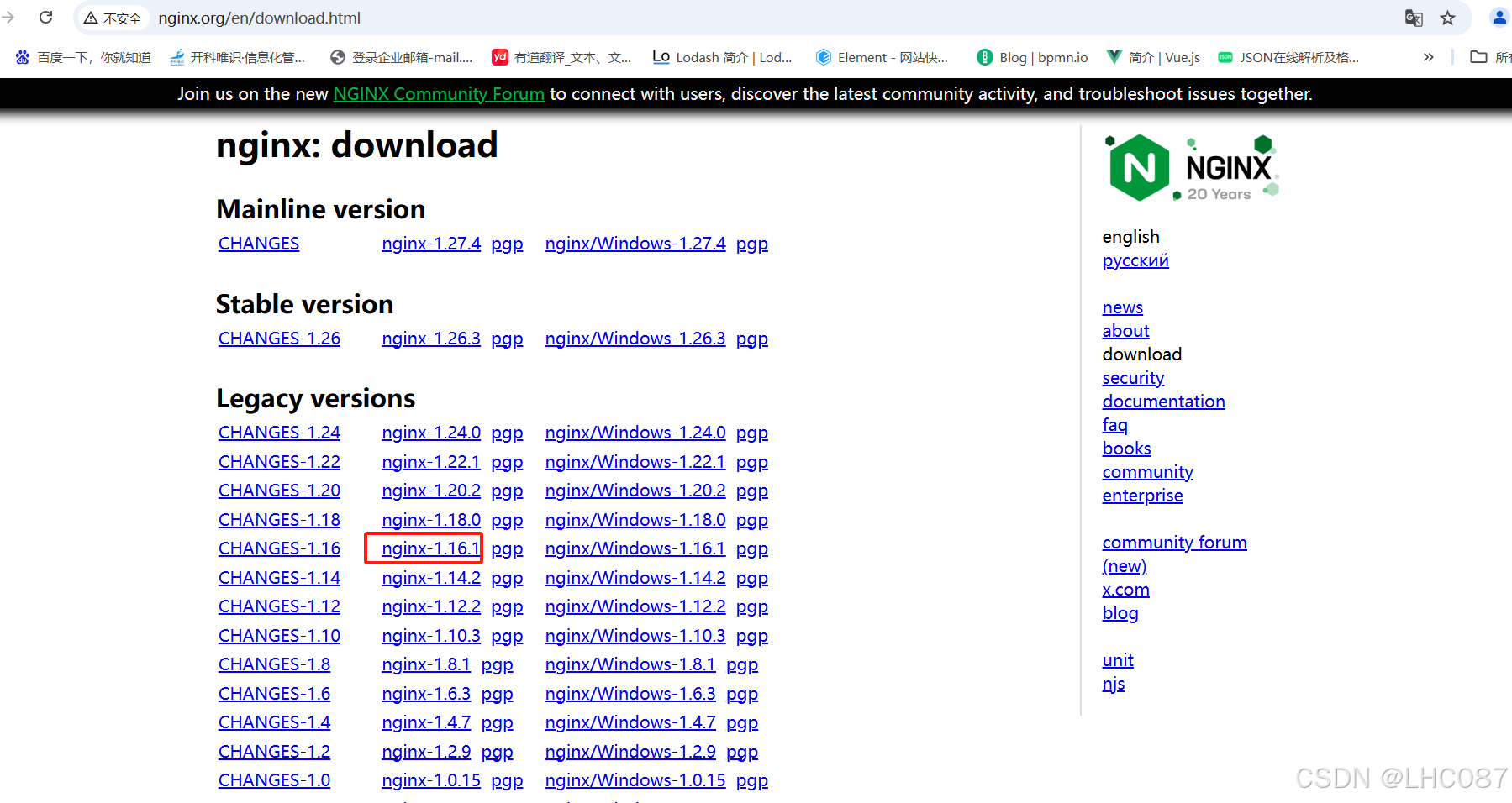Open the Element bookmark

pos(882,57)
